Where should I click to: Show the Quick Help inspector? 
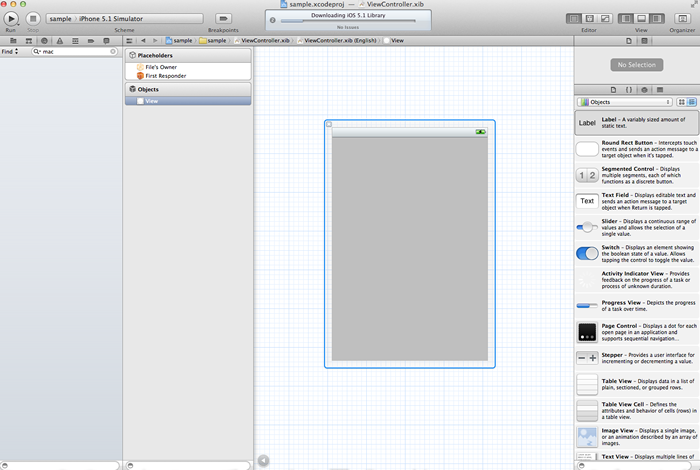tap(644, 41)
